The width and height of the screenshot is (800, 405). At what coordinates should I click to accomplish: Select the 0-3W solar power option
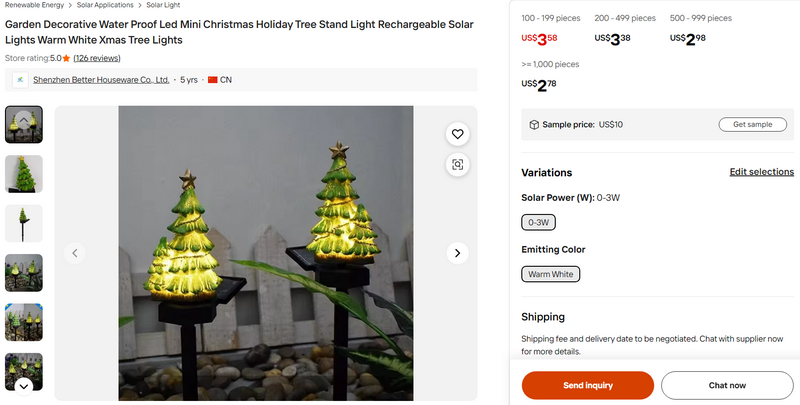pyautogui.click(x=538, y=222)
